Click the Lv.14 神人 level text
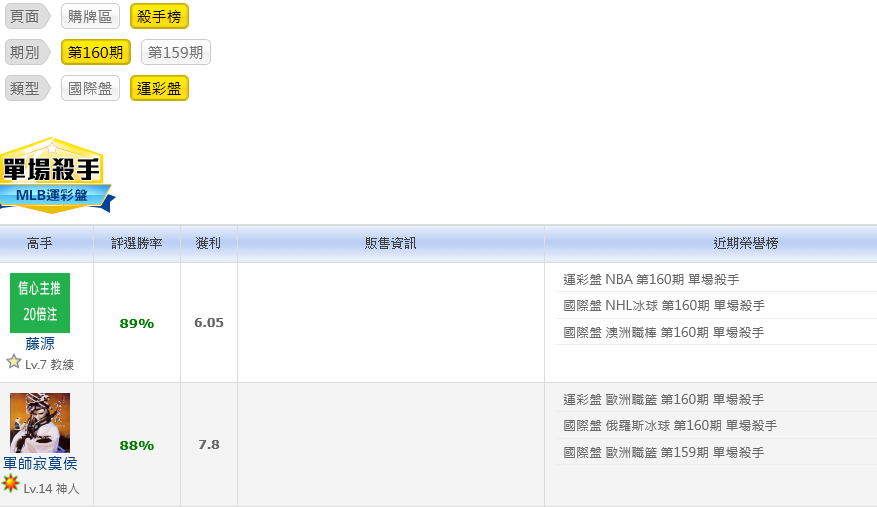Image resolution: width=877 pixels, height=507 pixels. pos(51,489)
